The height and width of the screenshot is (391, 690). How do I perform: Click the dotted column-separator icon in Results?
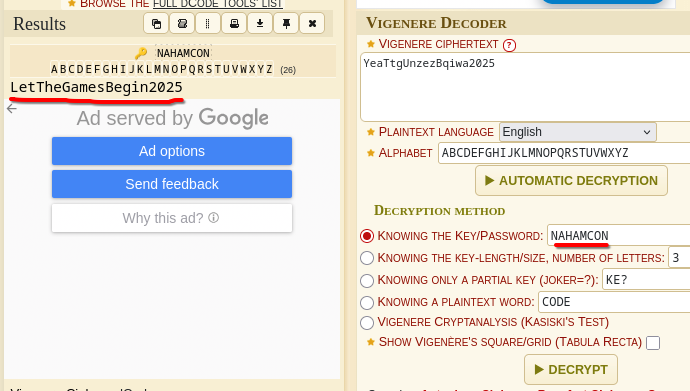pos(208,23)
